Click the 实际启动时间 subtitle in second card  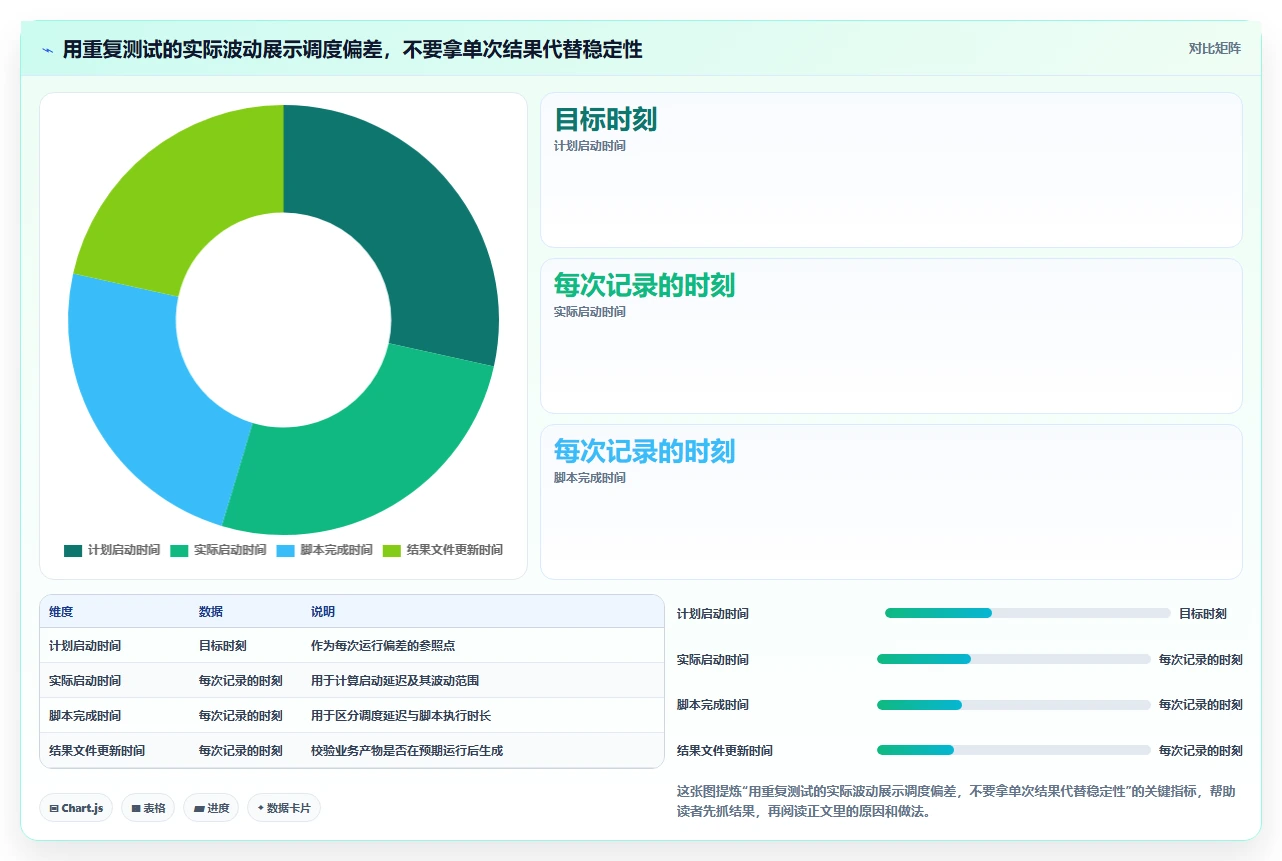[x=590, y=312]
